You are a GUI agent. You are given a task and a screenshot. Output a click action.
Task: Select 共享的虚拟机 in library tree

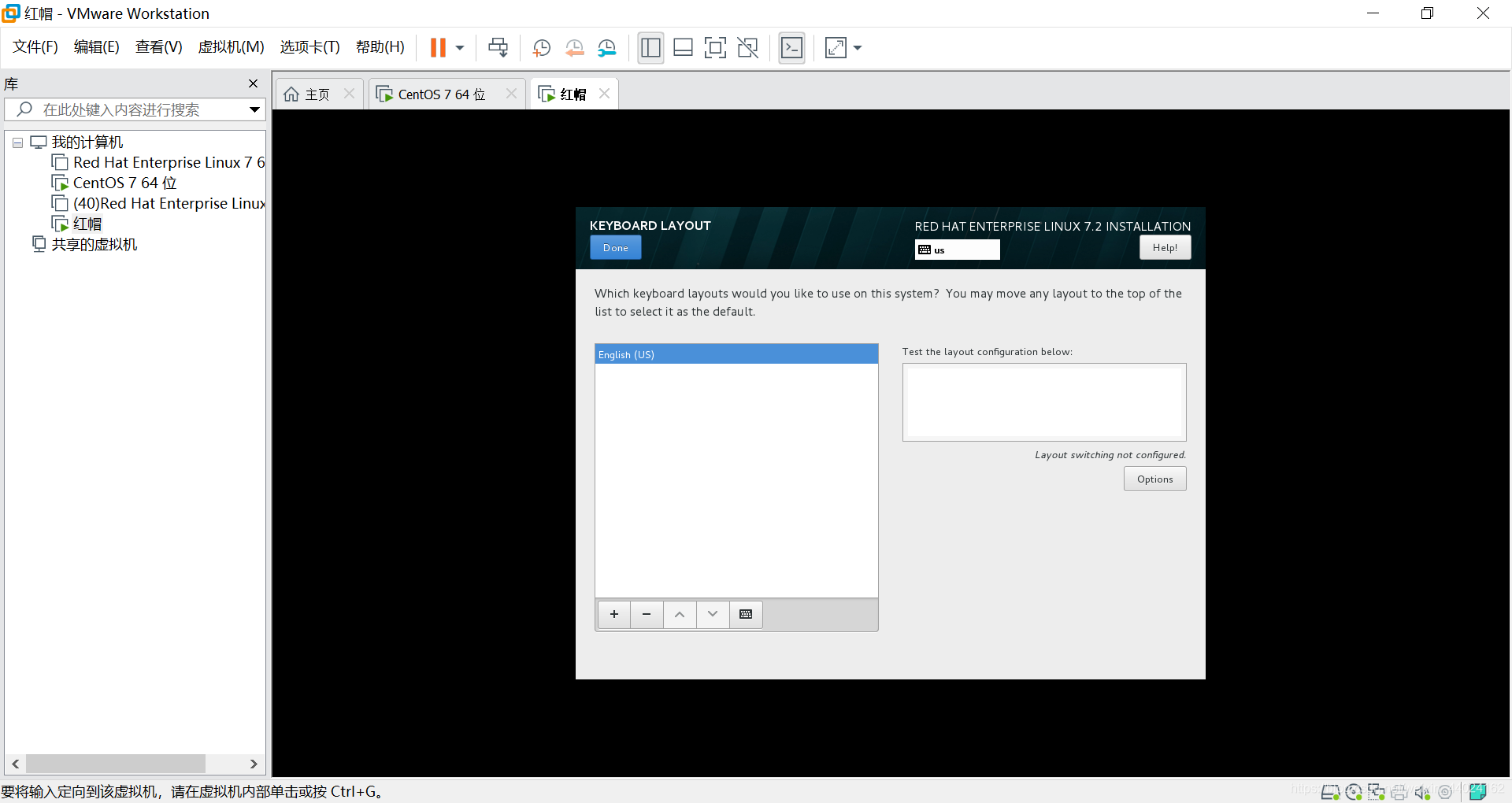[85, 244]
